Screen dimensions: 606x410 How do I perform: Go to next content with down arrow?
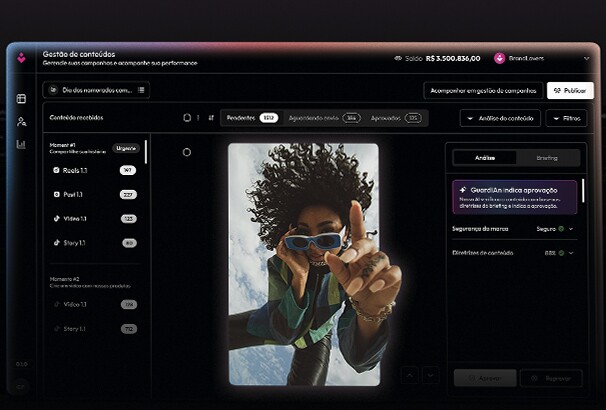pos(431,375)
